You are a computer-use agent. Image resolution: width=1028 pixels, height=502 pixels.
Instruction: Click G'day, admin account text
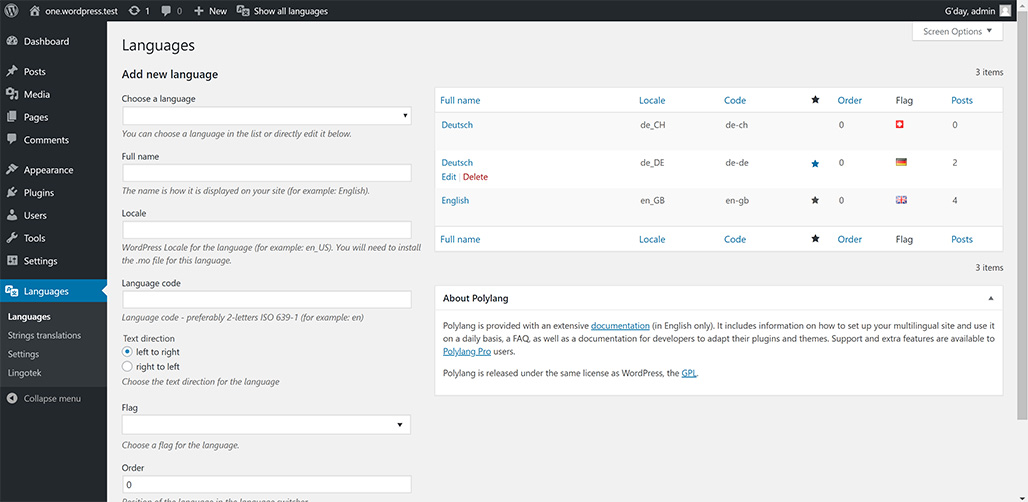(x=968, y=10)
